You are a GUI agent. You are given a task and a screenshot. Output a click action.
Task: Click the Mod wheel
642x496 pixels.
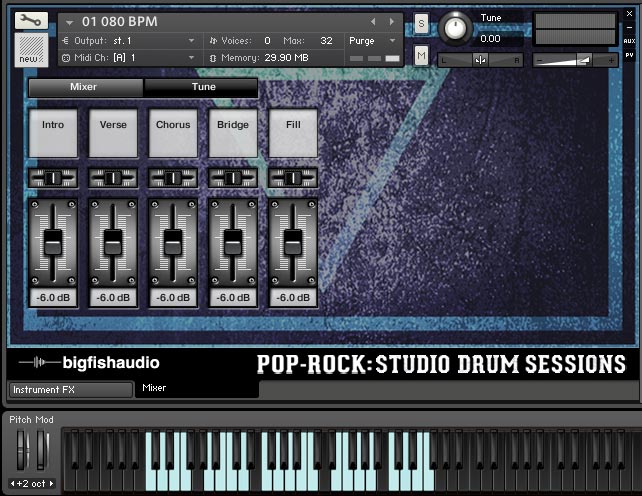point(42,449)
